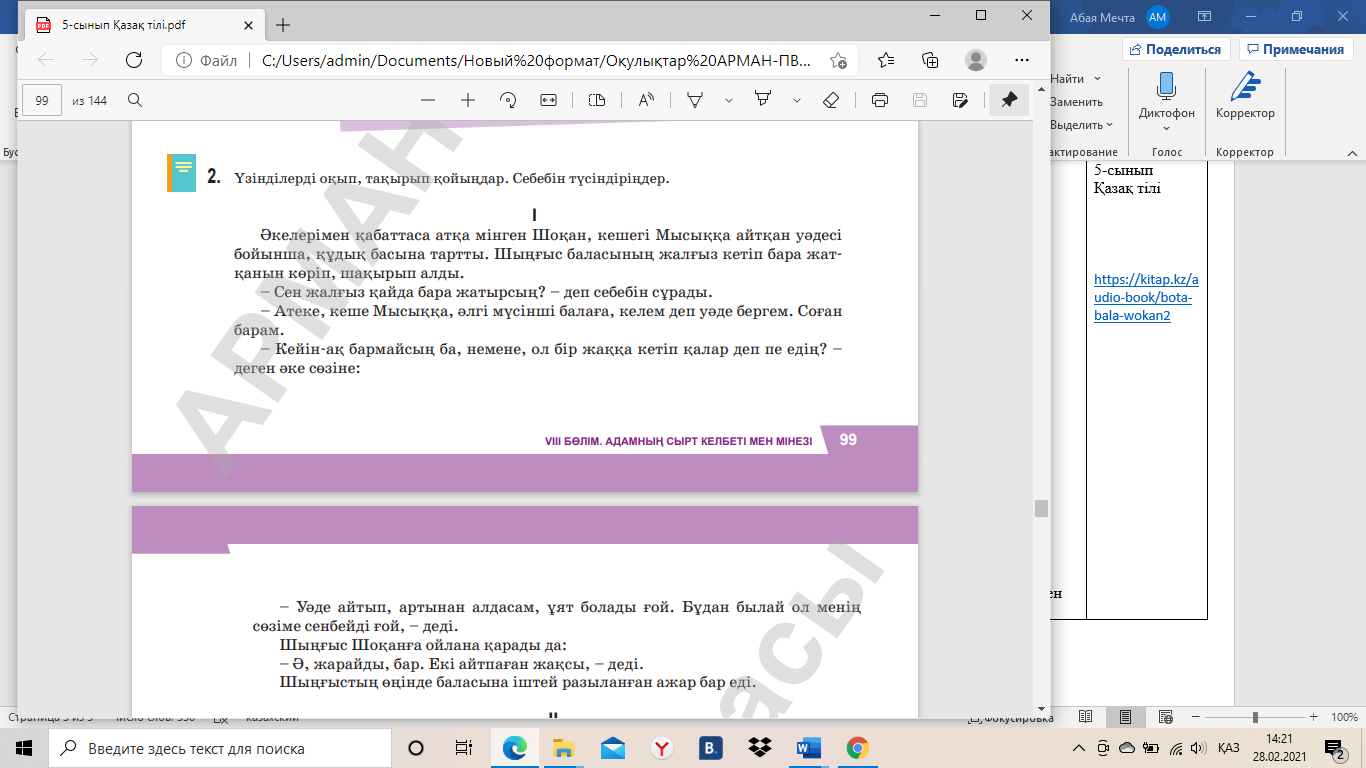Fit PDF to page width
1366x768 pixels.
pos(548,100)
